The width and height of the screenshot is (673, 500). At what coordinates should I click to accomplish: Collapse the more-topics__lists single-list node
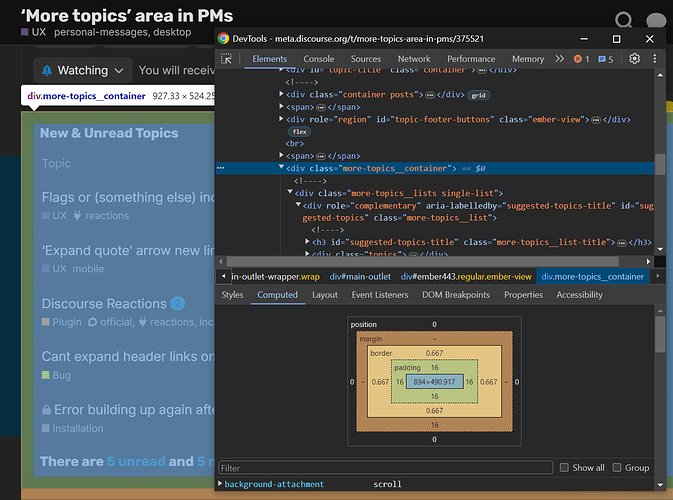tap(290, 192)
